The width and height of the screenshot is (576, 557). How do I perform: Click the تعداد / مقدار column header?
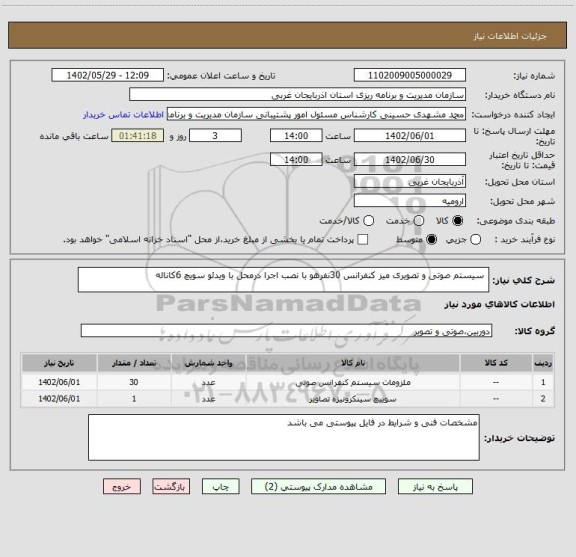point(134,363)
